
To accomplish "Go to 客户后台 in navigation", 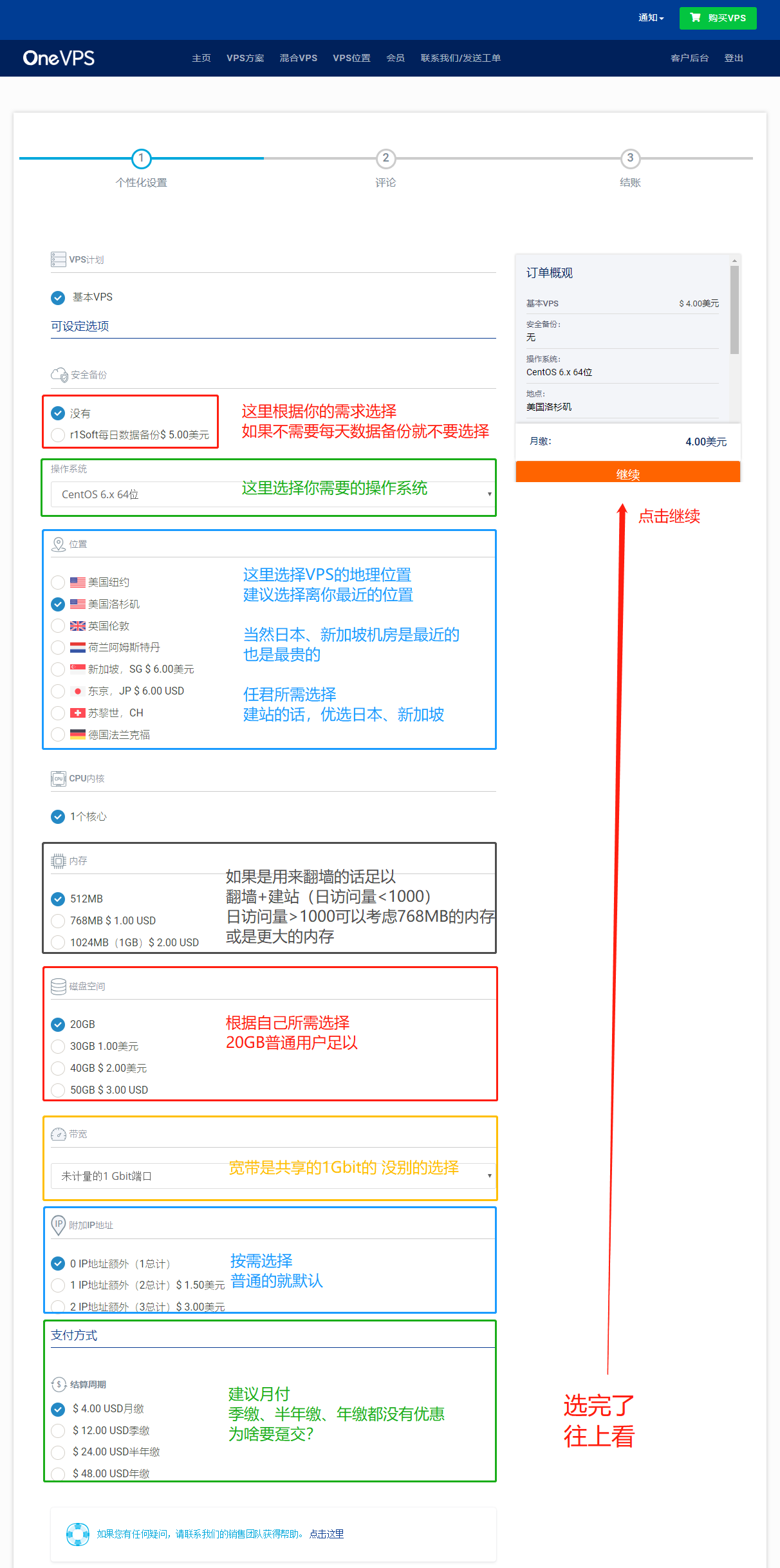I will 689,58.
